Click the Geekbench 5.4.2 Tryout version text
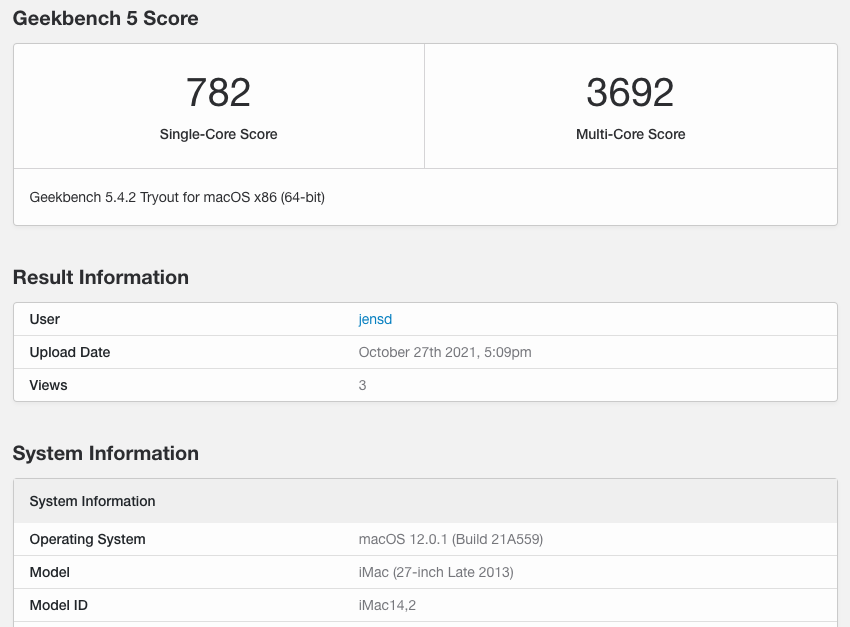850x627 pixels. tap(177, 197)
